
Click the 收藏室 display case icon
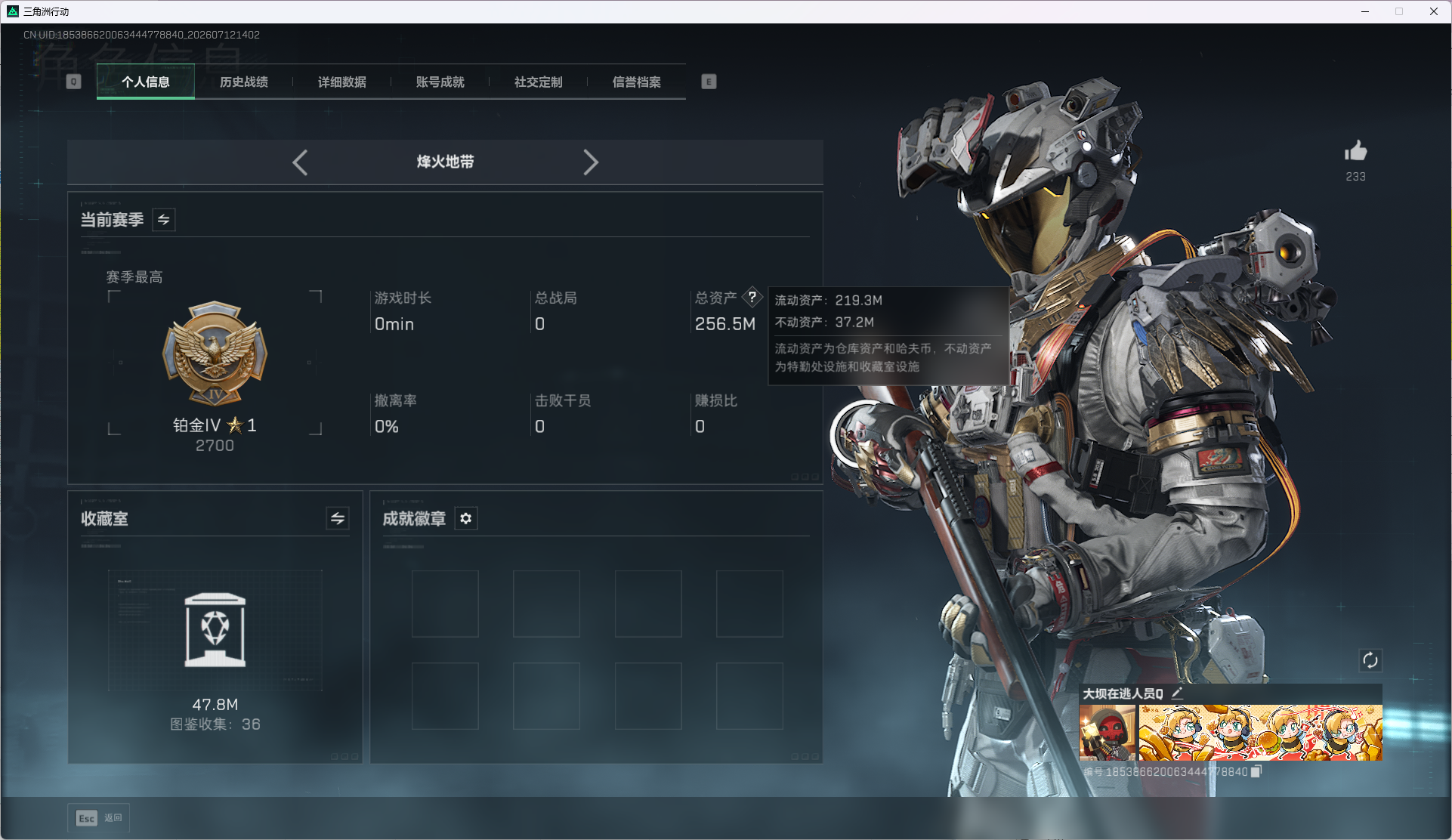[215, 630]
